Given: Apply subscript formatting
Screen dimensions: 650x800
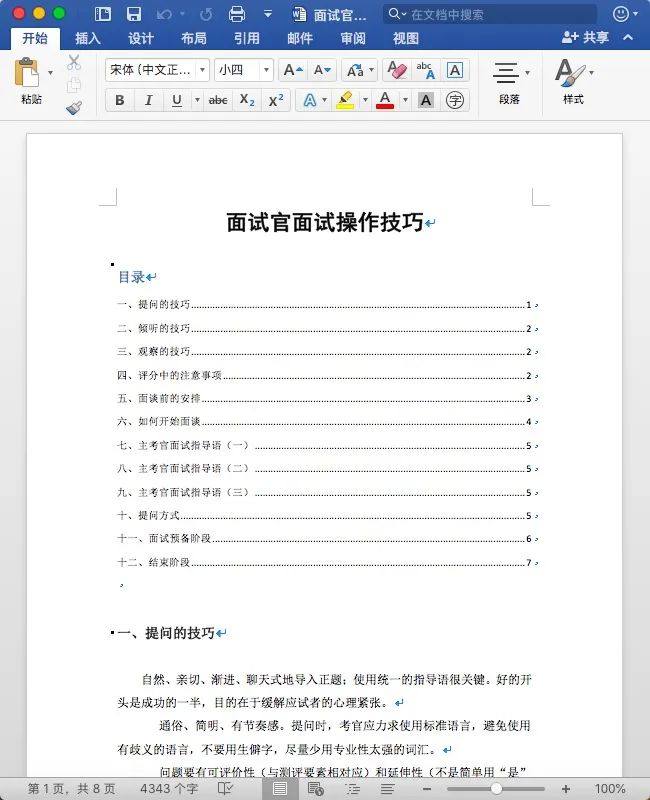Looking at the screenshot, I should [247, 100].
